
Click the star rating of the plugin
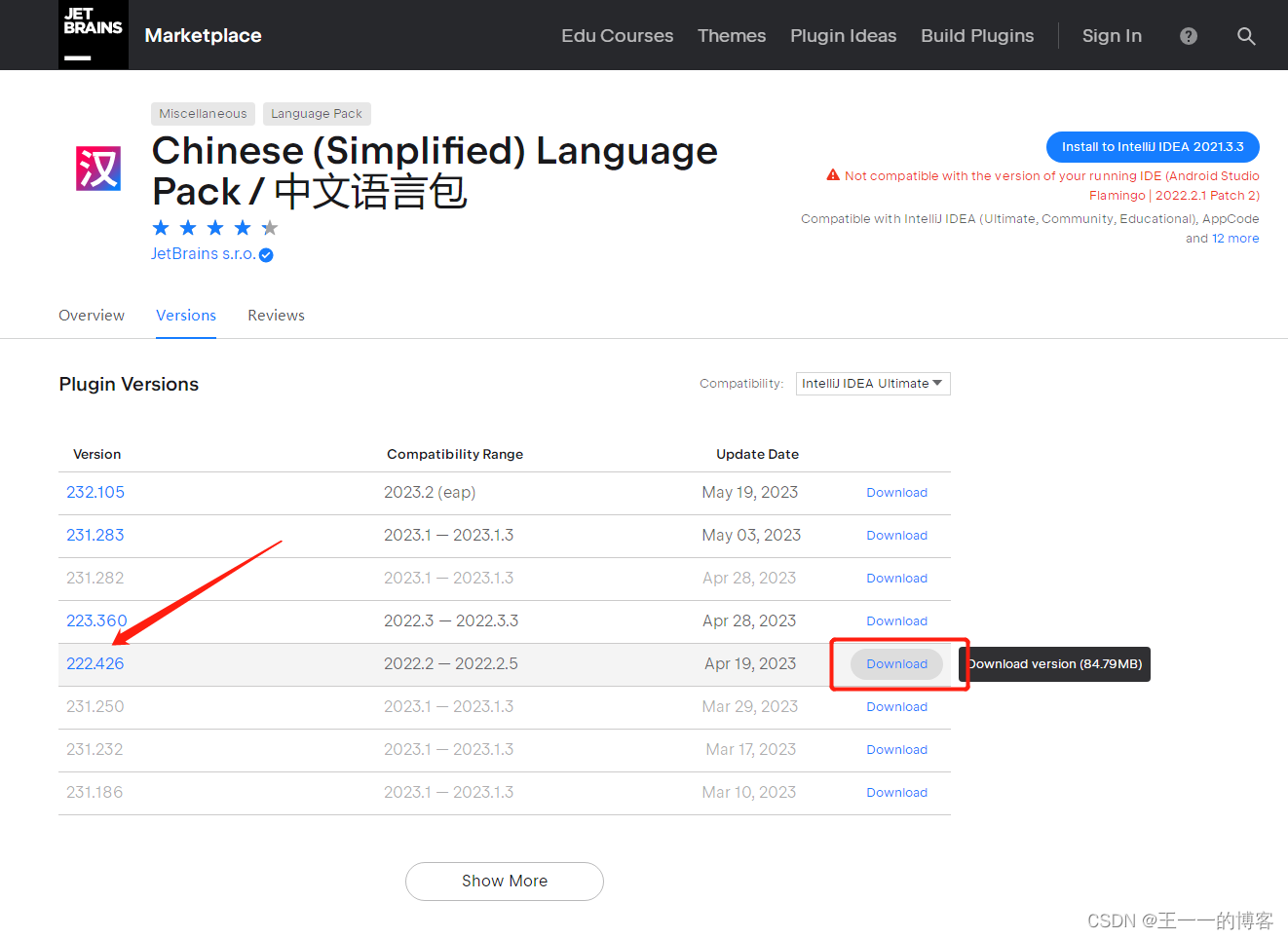pos(215,228)
